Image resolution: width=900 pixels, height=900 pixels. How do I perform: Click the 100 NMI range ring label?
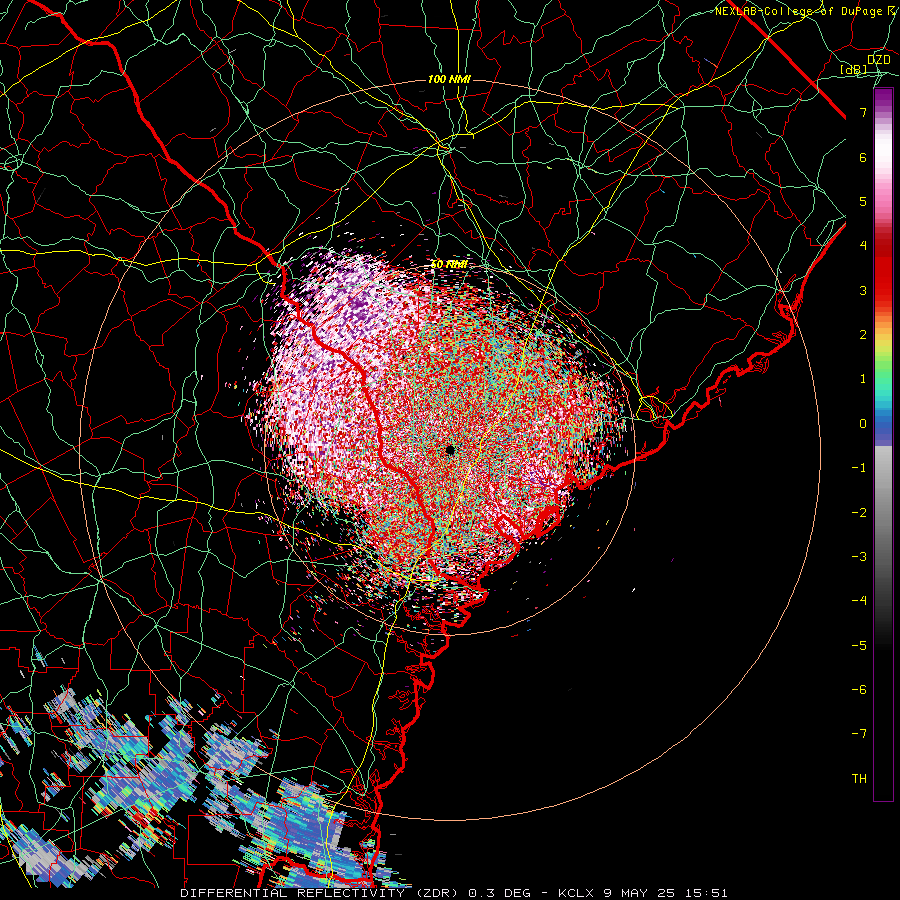[x=449, y=79]
